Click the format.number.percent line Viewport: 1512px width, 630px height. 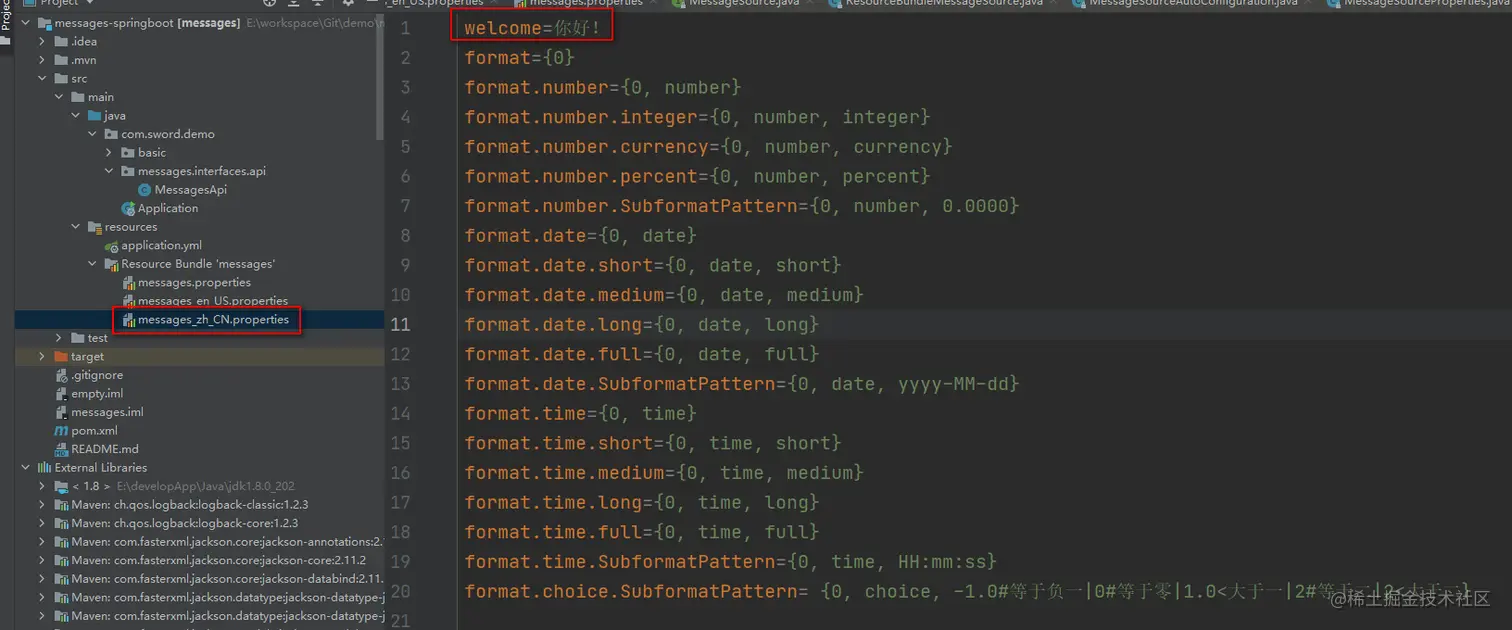click(697, 176)
